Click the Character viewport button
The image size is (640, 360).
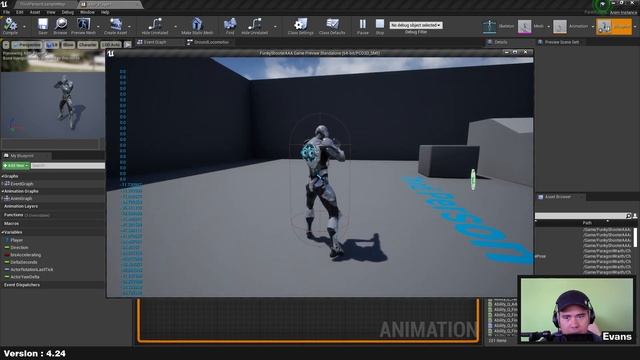tap(88, 45)
